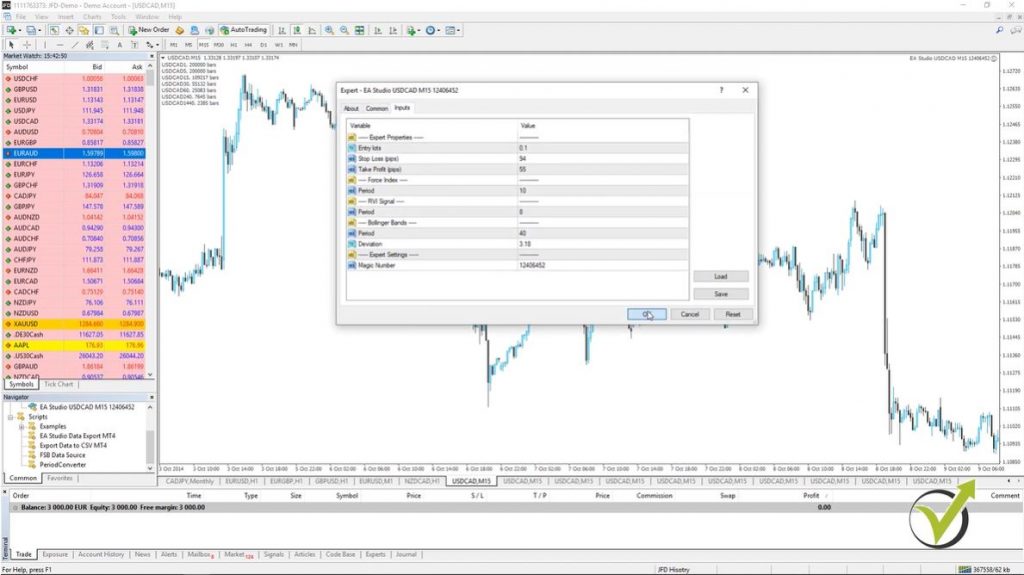Toggle the Market Watch panel icon
Screen dimensions: 1024x575
click(x=54, y=30)
